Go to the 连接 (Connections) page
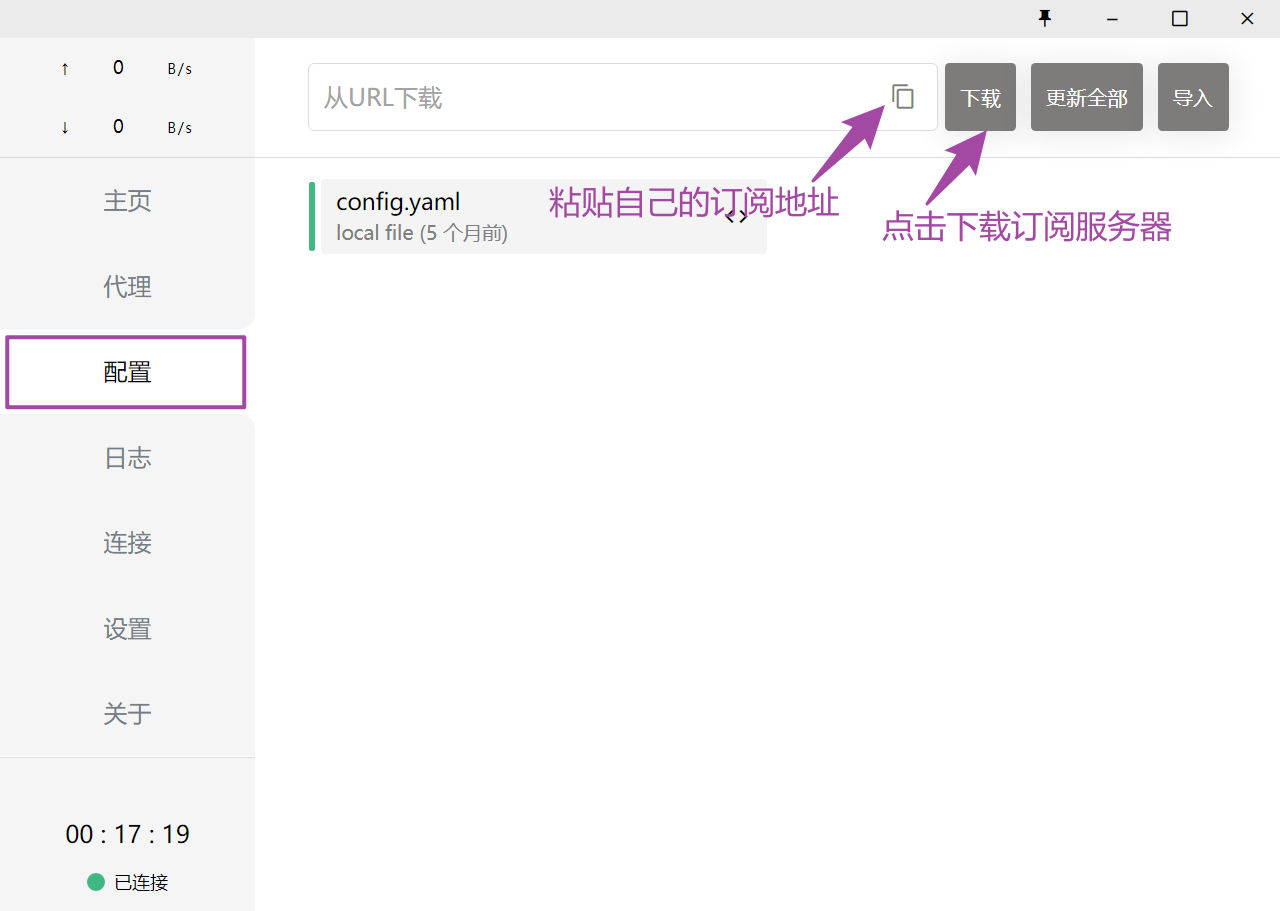Viewport: 1280px width, 911px height. 127,543
